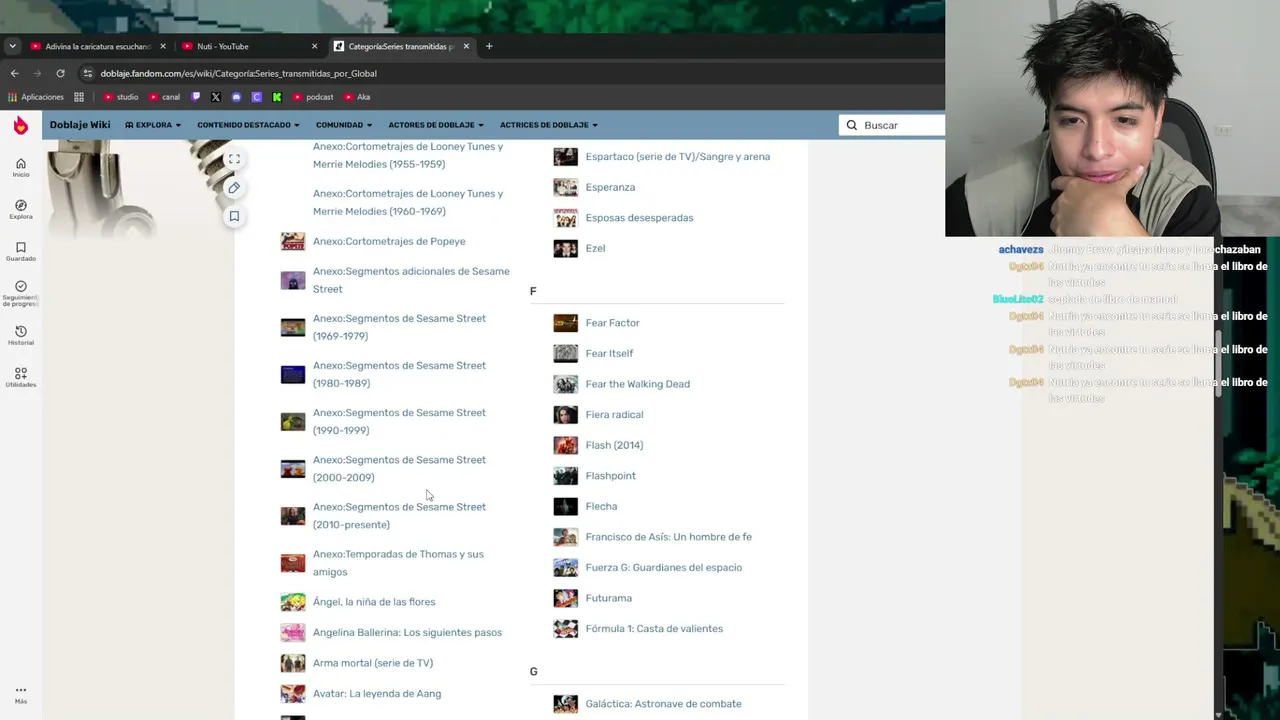Expand the ACTRICES DE DOBLAJE dropdown
1280x720 pixels.
[549, 125]
